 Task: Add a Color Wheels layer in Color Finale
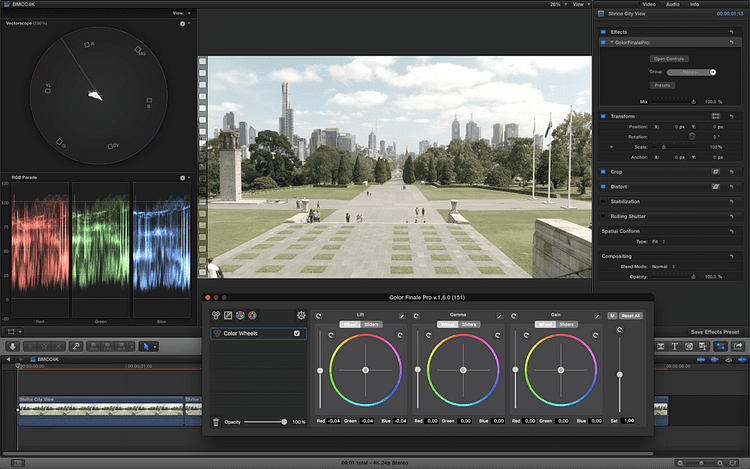click(x=216, y=315)
